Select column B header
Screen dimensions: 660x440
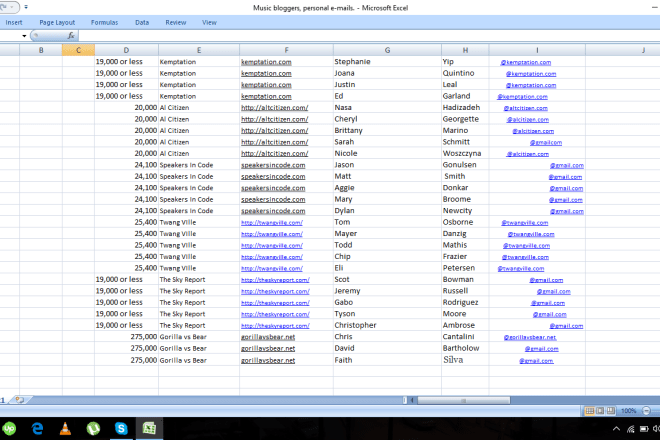pyautogui.click(x=41, y=50)
